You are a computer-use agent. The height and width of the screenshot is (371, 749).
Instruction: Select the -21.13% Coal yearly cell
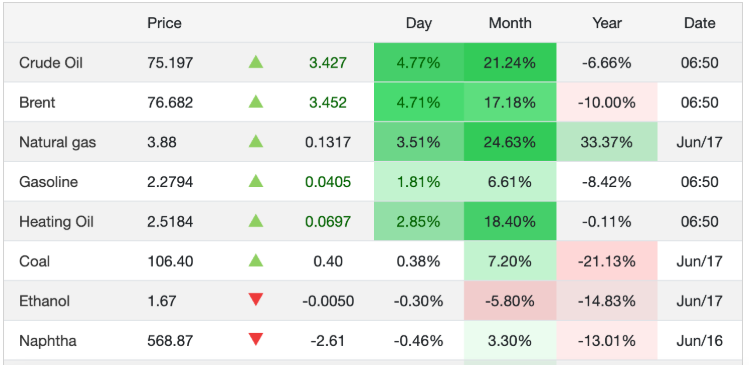click(607, 261)
